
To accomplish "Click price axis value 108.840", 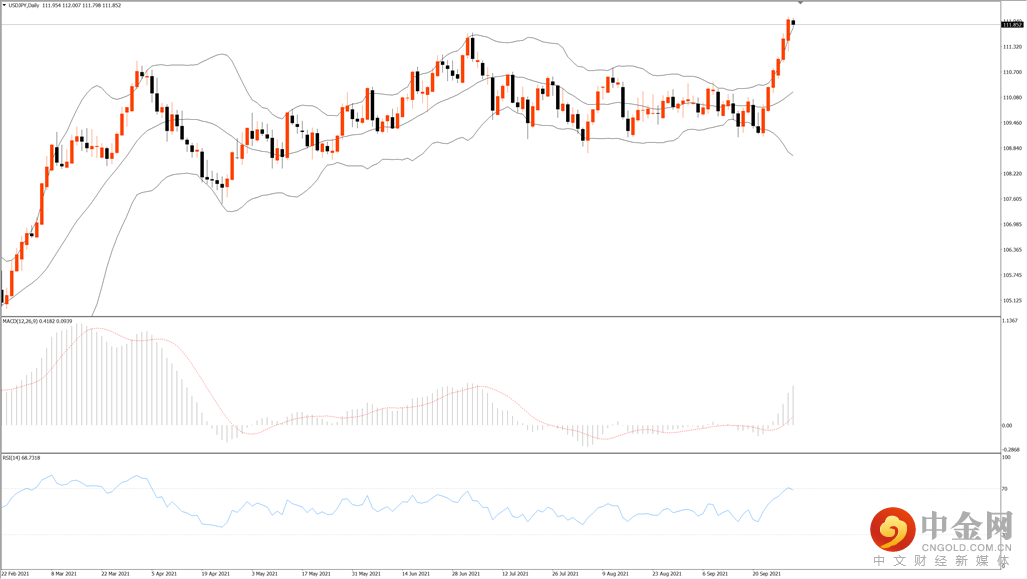I will click(1012, 149).
